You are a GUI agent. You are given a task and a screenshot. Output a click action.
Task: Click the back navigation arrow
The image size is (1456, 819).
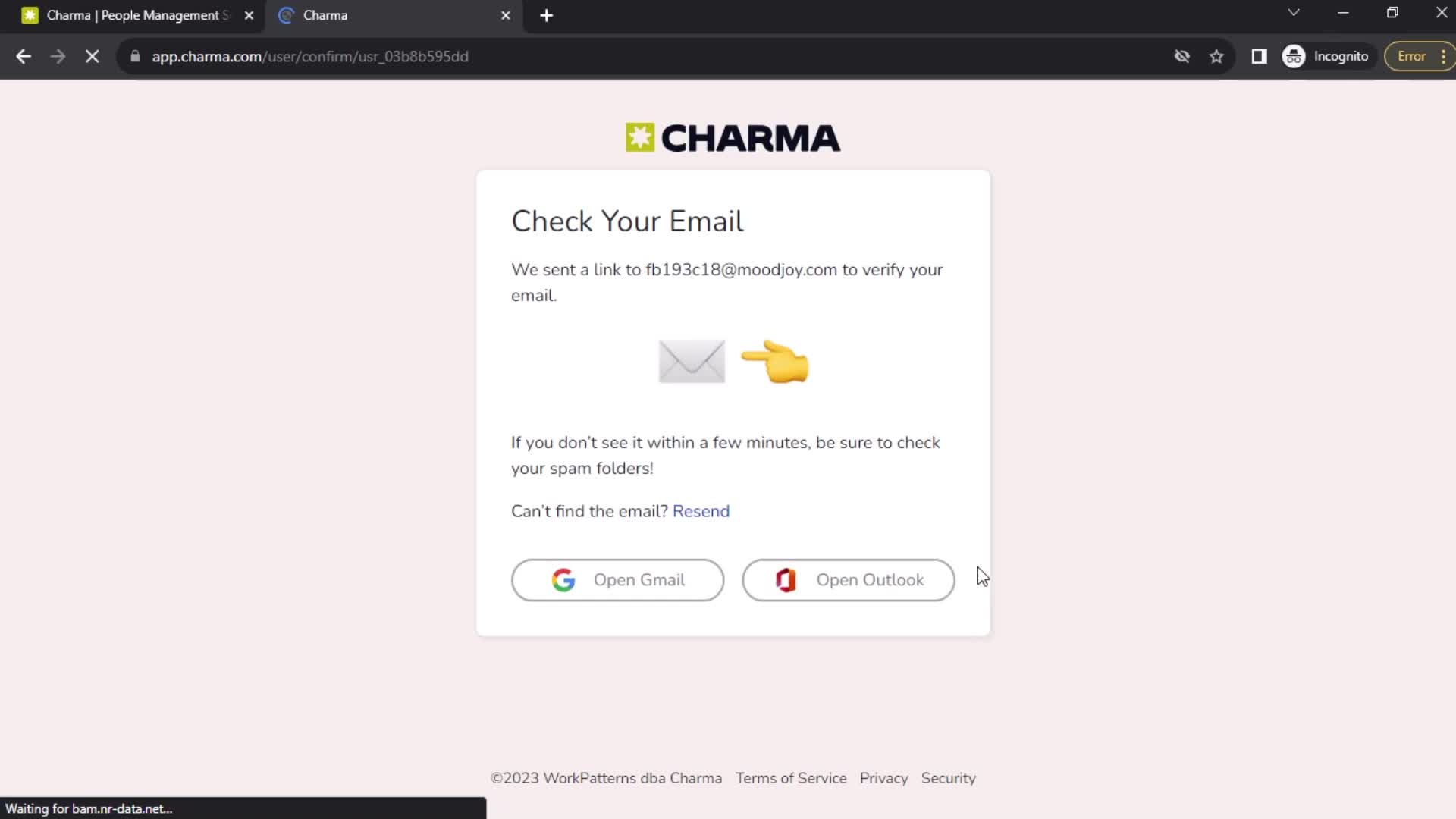tap(23, 56)
